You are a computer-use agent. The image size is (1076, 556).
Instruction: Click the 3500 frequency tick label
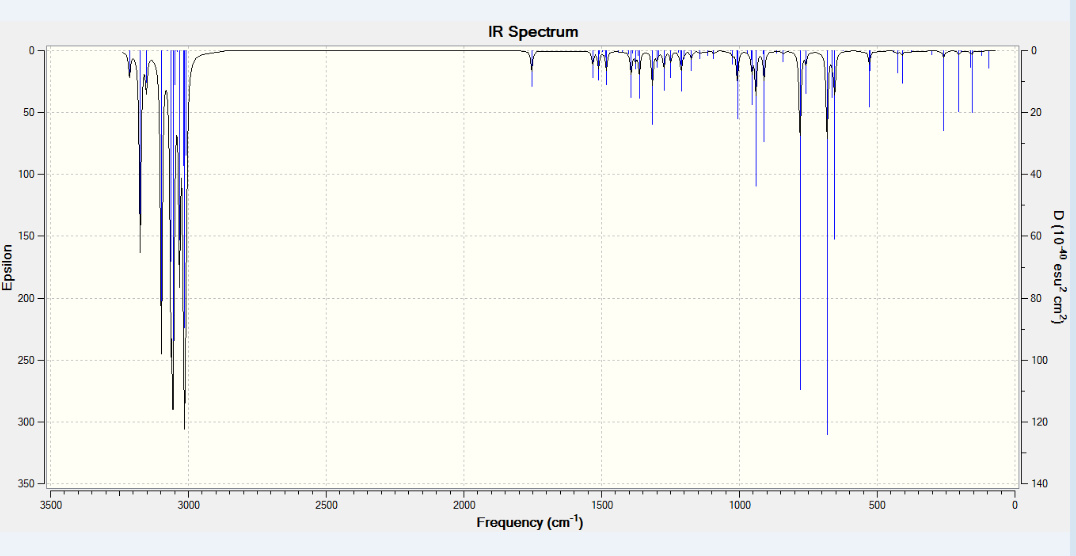pos(50,505)
